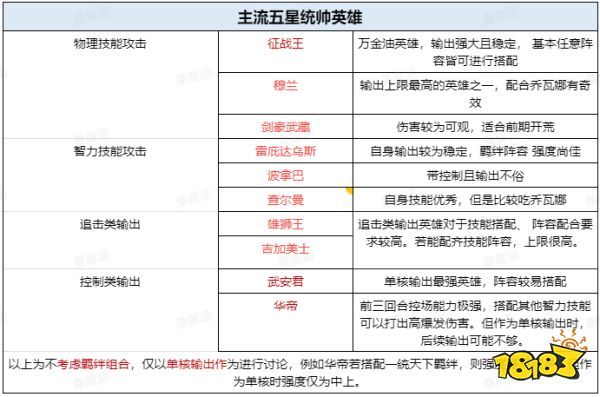
Task: Select hero name 雷庇达乌斯
Action: [x=285, y=151]
